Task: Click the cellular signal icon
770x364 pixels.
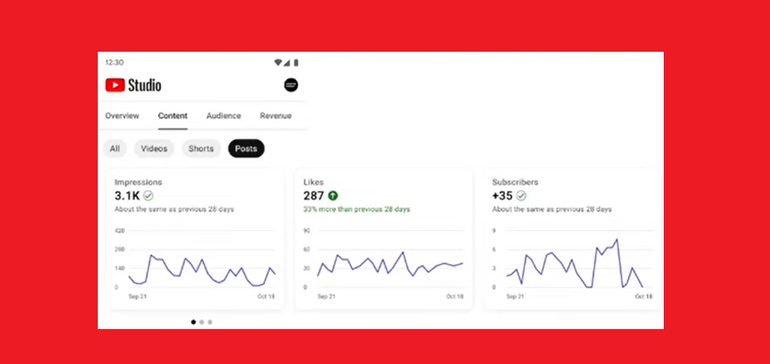Action: click(x=287, y=62)
